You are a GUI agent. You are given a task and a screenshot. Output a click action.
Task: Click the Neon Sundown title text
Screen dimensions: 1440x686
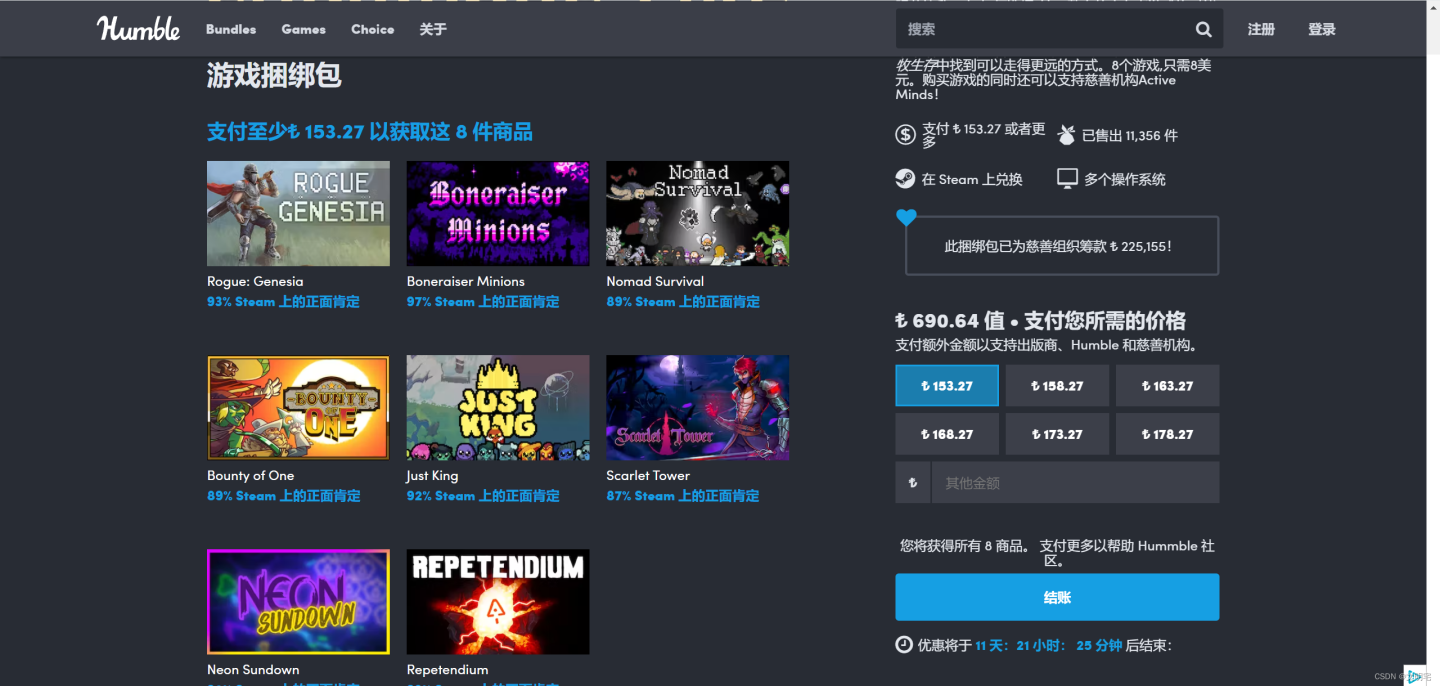[253, 669]
